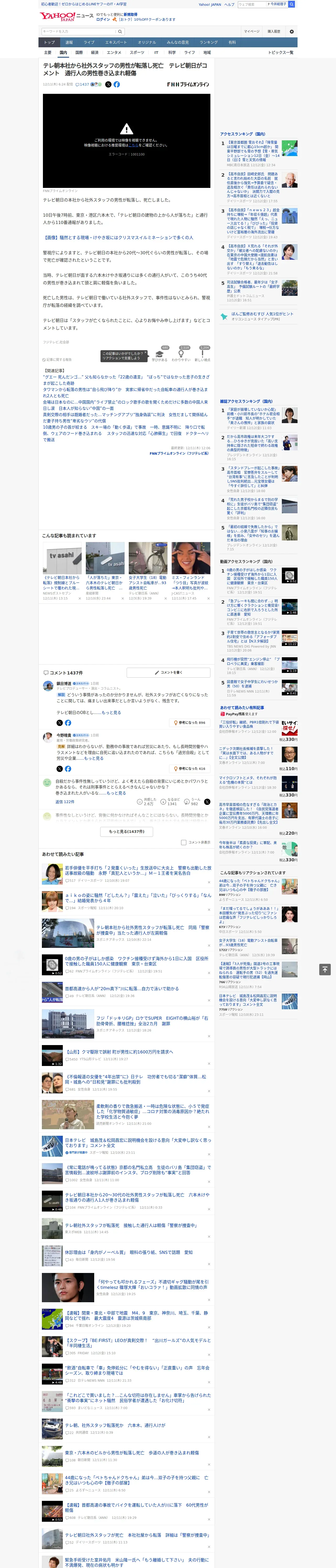Expand 今野晴貴 comment with もっと見る
Image resolution: width=336 pixels, height=1568 pixels.
click(93, 758)
